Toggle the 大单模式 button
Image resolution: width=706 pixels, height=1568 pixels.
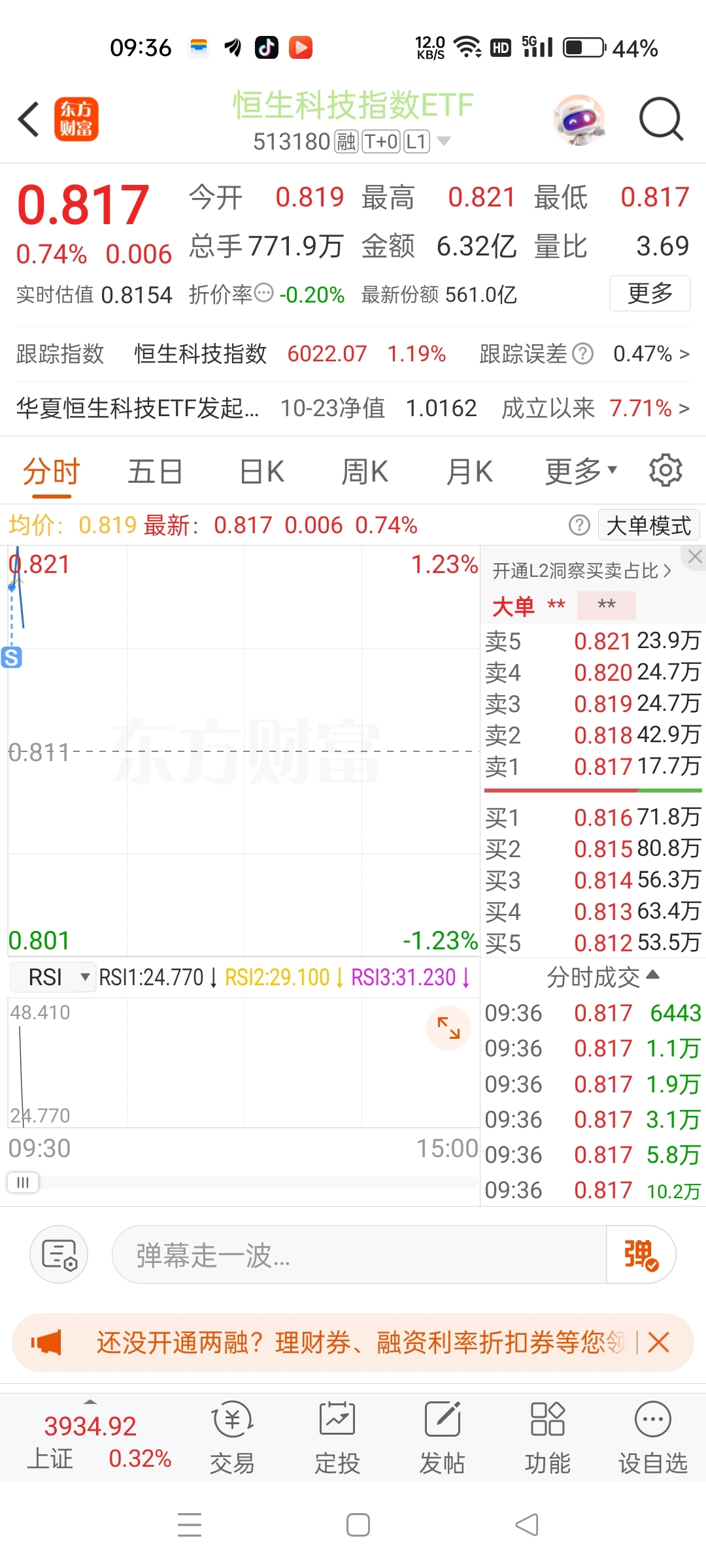[648, 525]
